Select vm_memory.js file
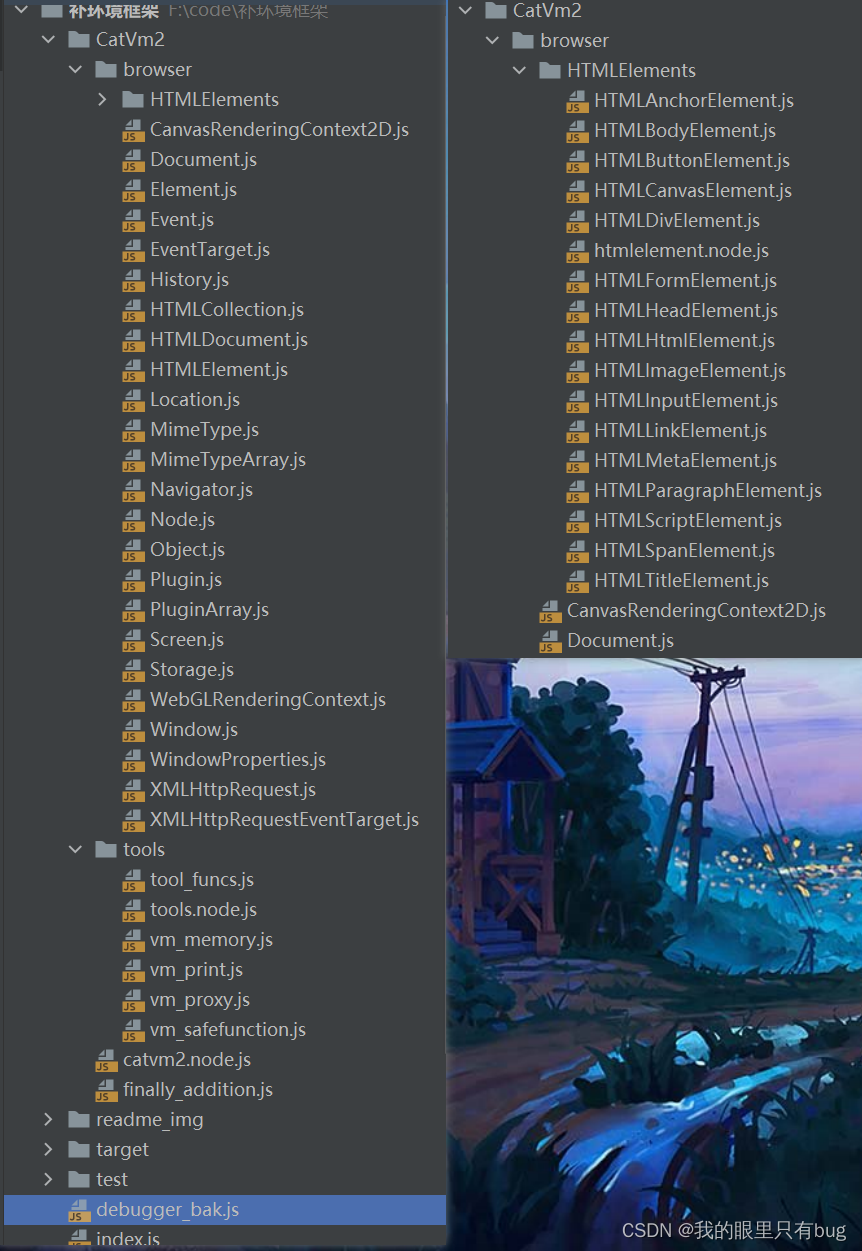The height and width of the screenshot is (1251, 862). click(212, 940)
